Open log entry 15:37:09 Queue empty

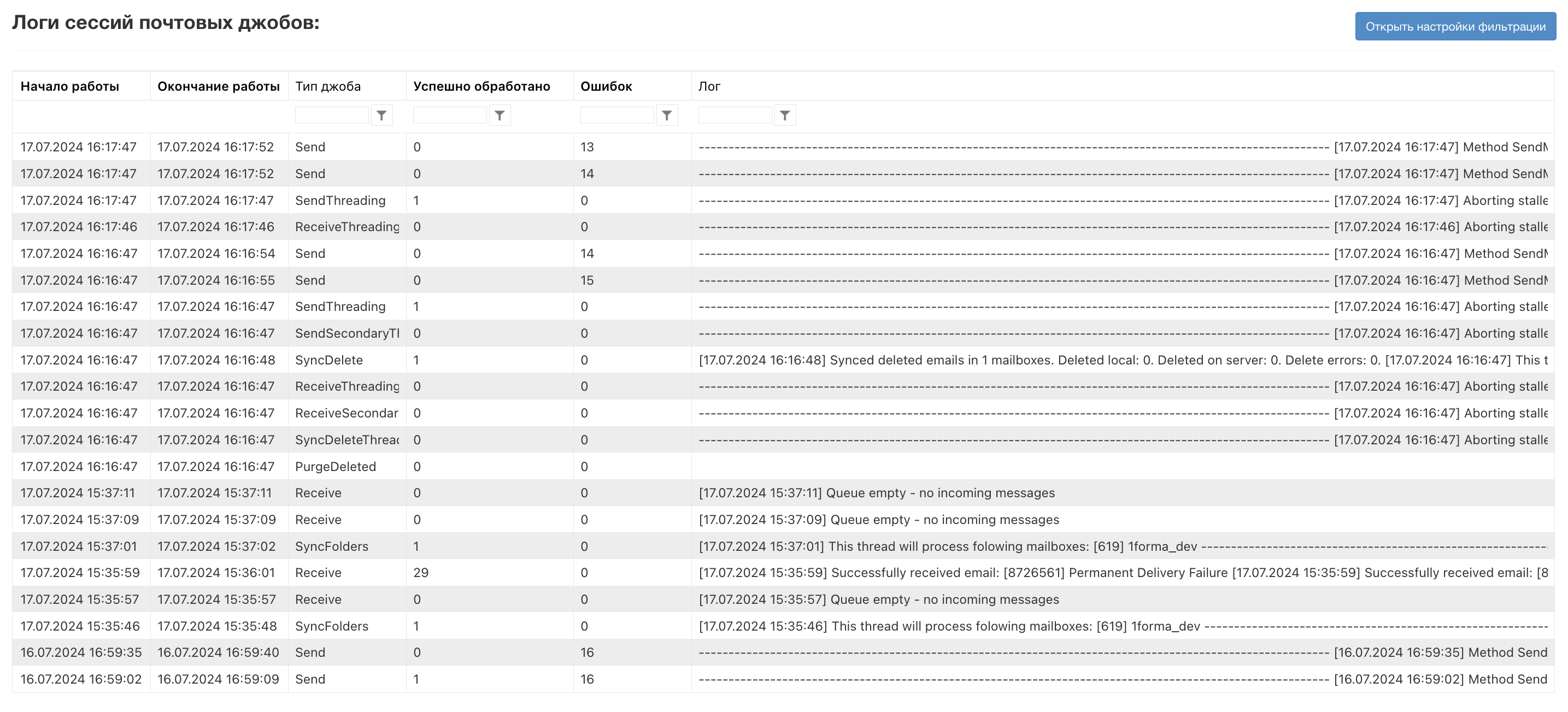tap(879, 520)
